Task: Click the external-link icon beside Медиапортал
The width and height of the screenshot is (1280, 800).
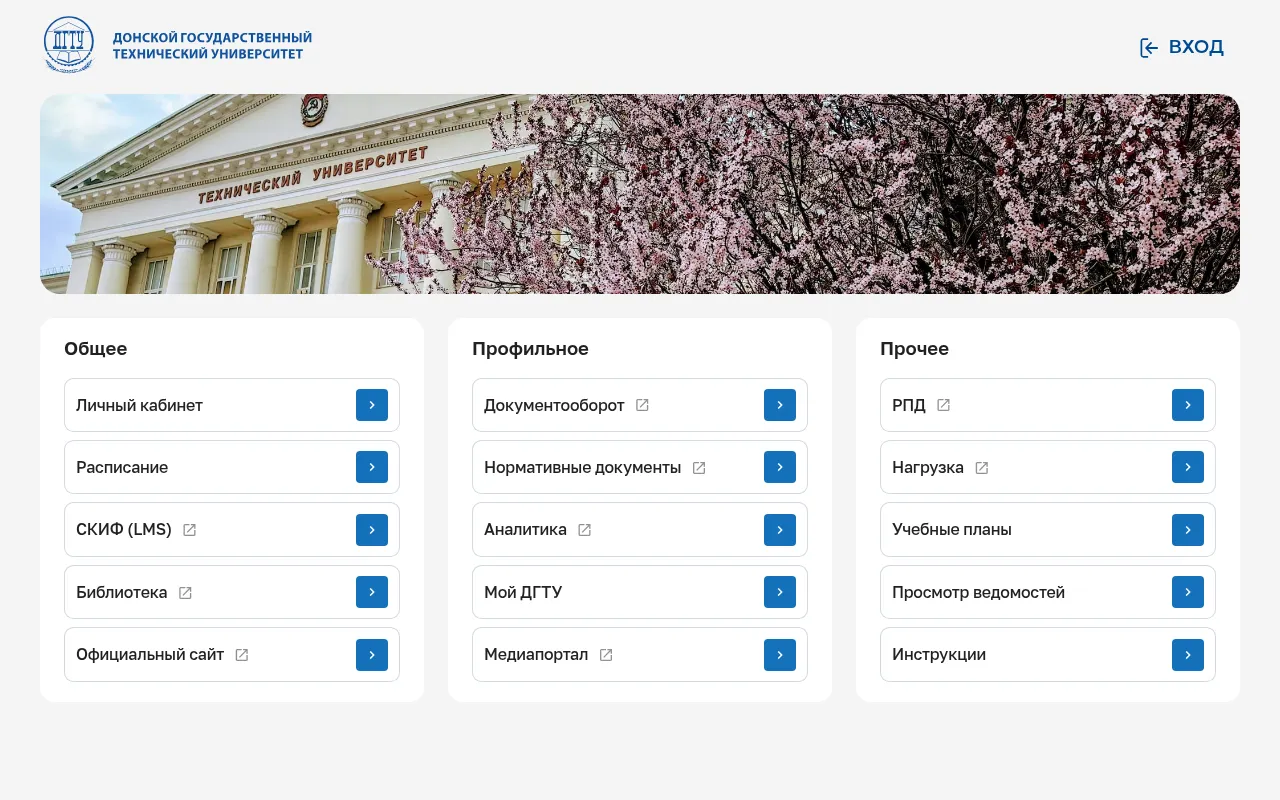Action: tap(606, 655)
